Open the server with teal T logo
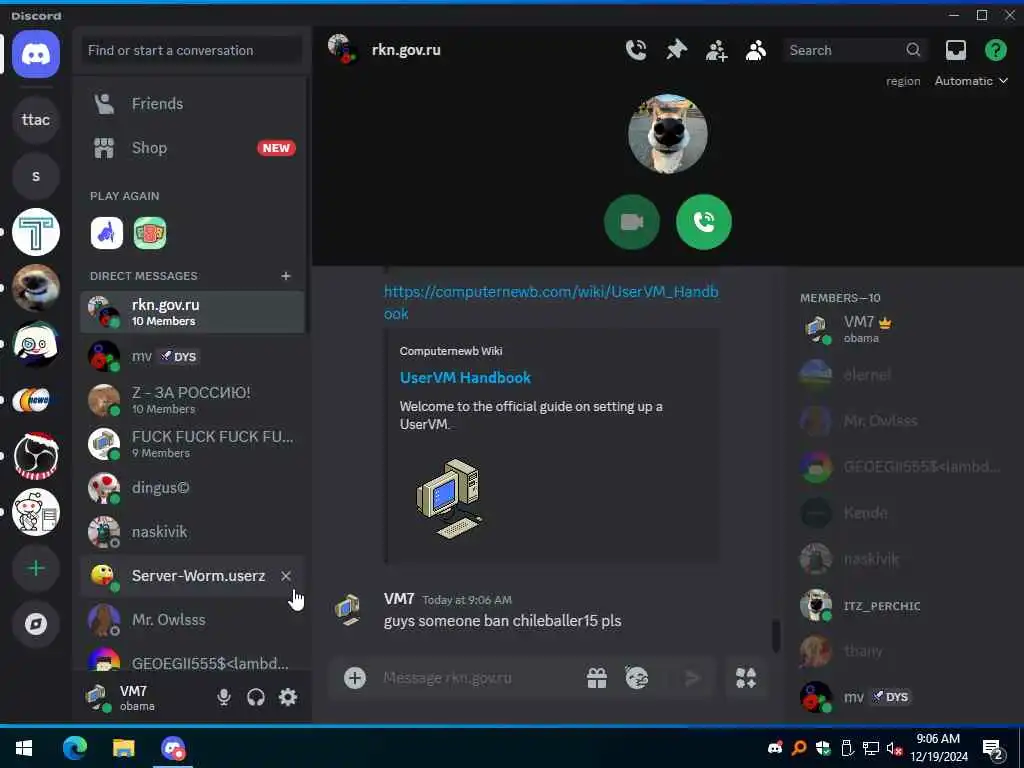Screen dimensions: 1024x768 36,232
